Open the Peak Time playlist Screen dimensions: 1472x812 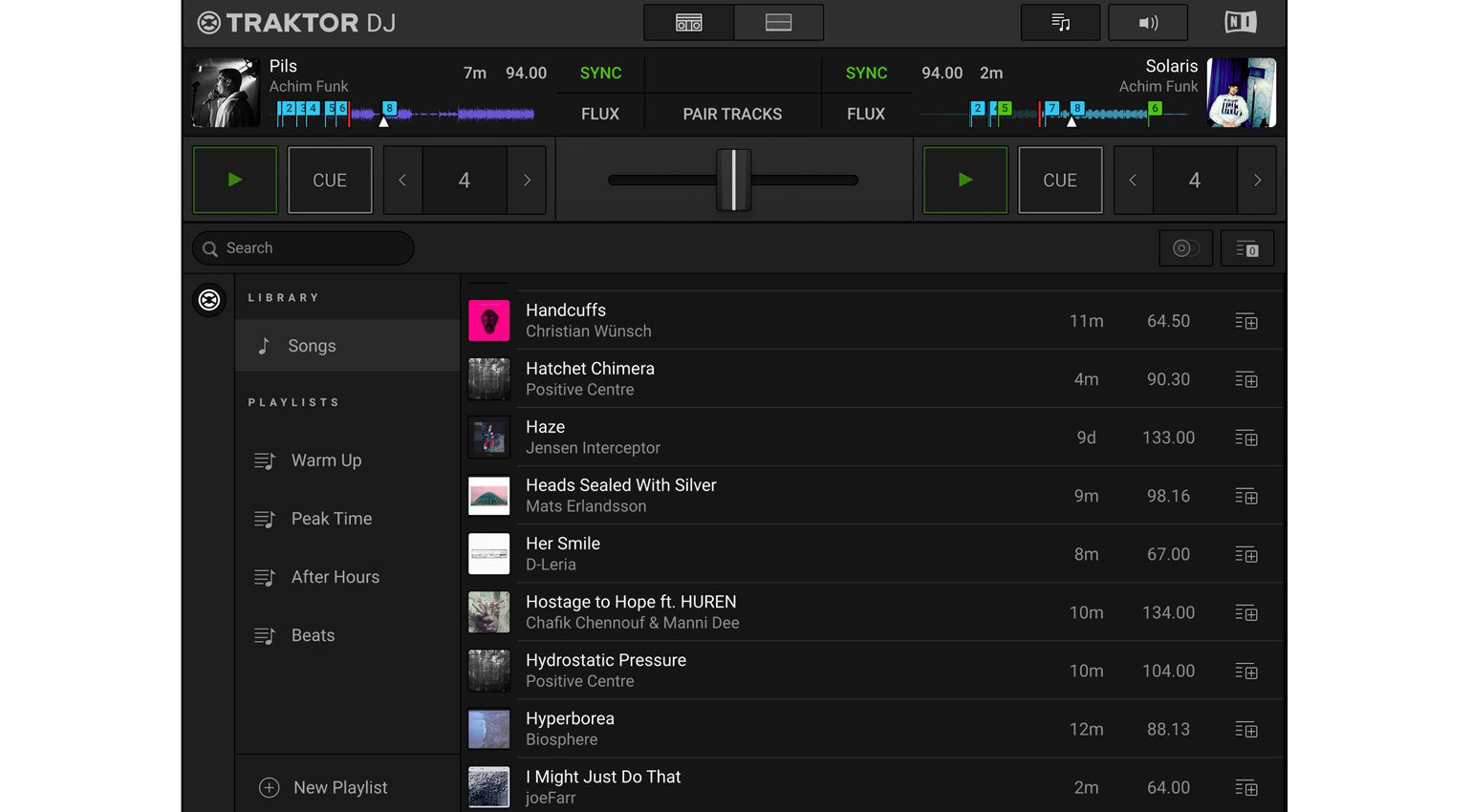(x=348, y=519)
